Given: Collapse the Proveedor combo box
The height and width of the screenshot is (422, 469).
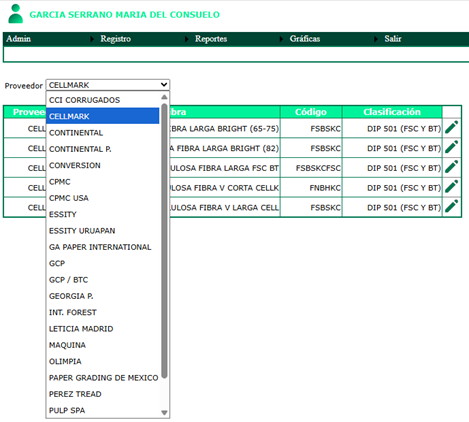Looking at the screenshot, I should [108, 85].
